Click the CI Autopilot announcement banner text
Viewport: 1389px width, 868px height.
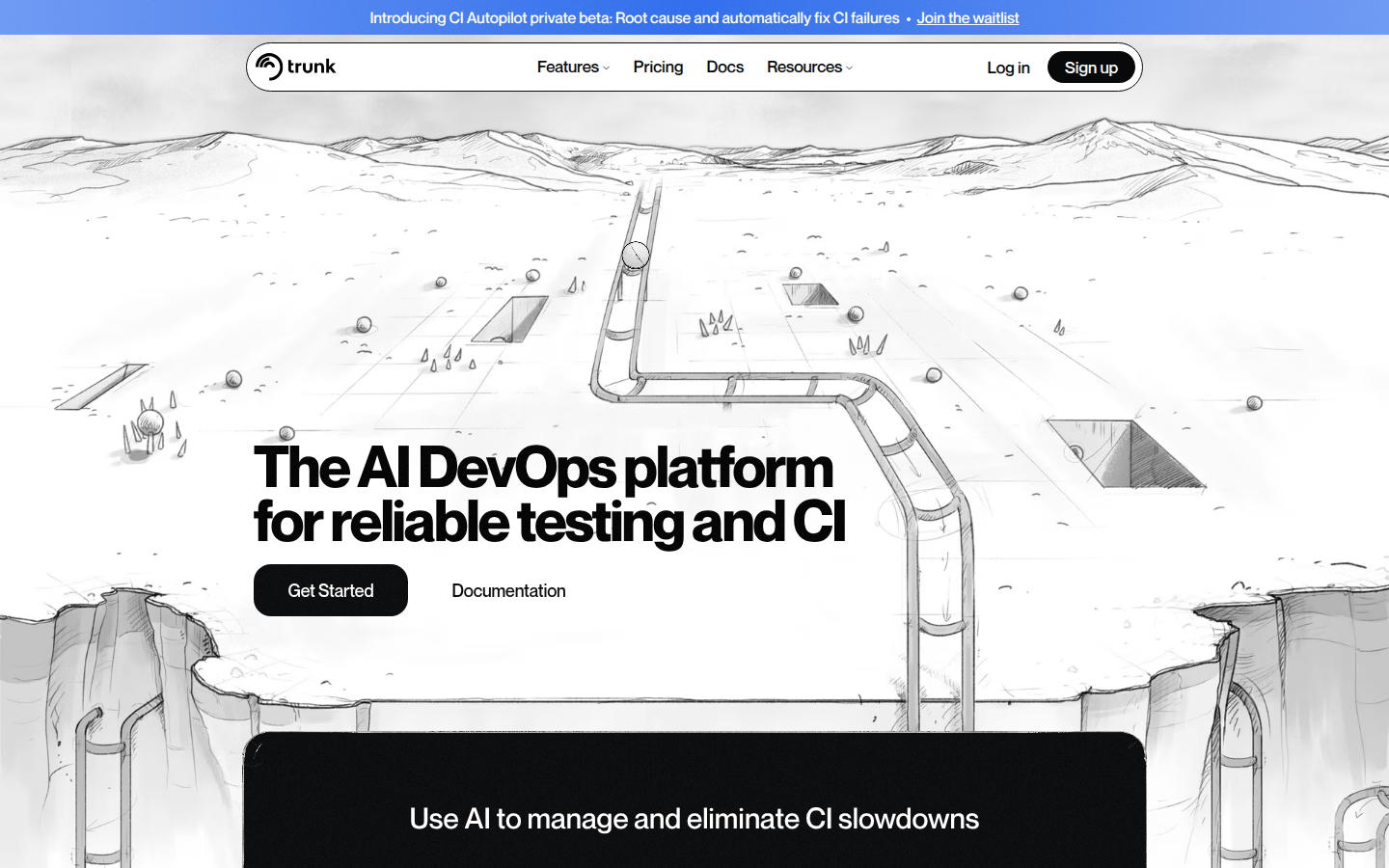coord(634,17)
